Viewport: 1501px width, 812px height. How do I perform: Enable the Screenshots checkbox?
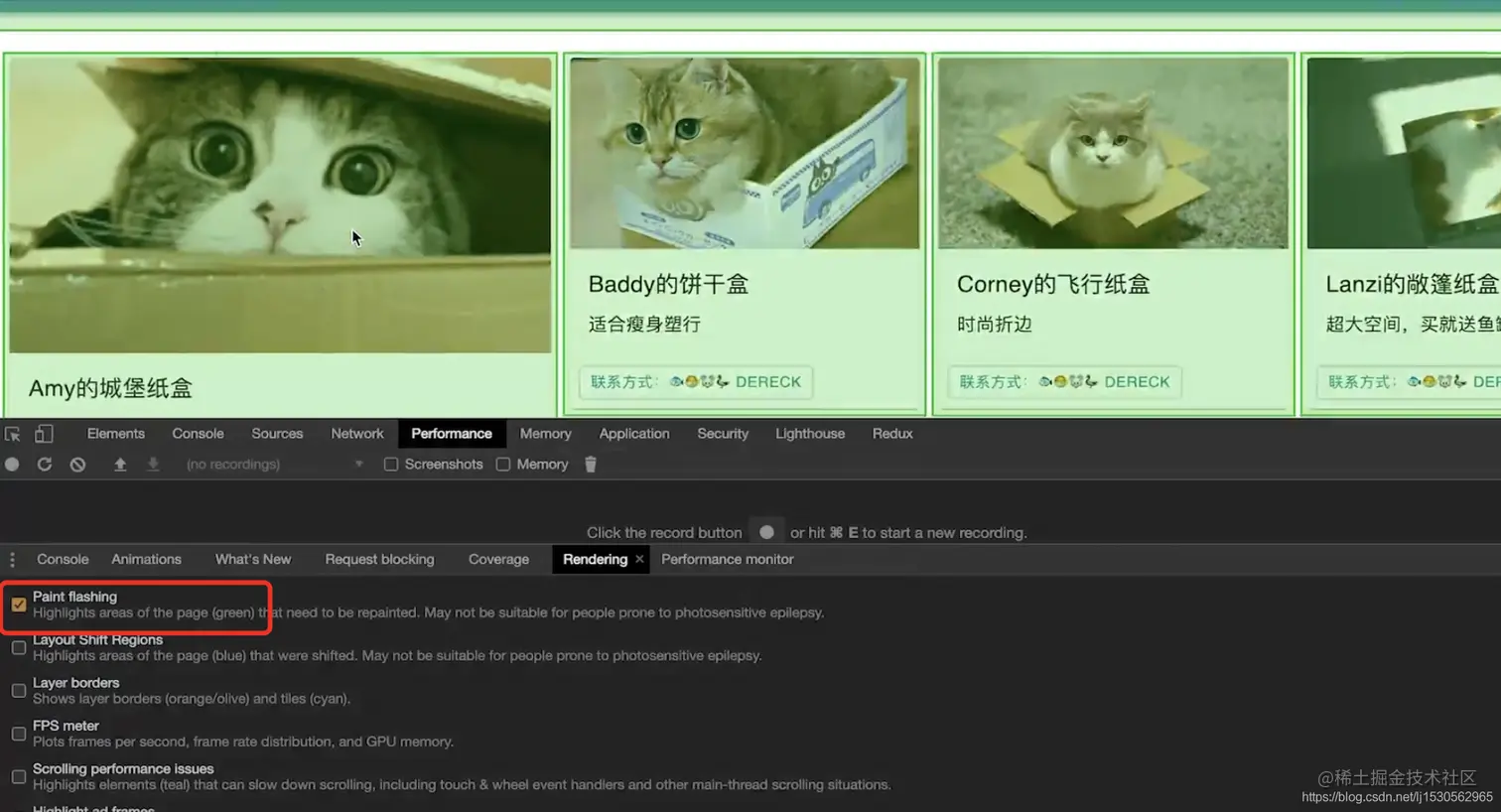[391, 464]
